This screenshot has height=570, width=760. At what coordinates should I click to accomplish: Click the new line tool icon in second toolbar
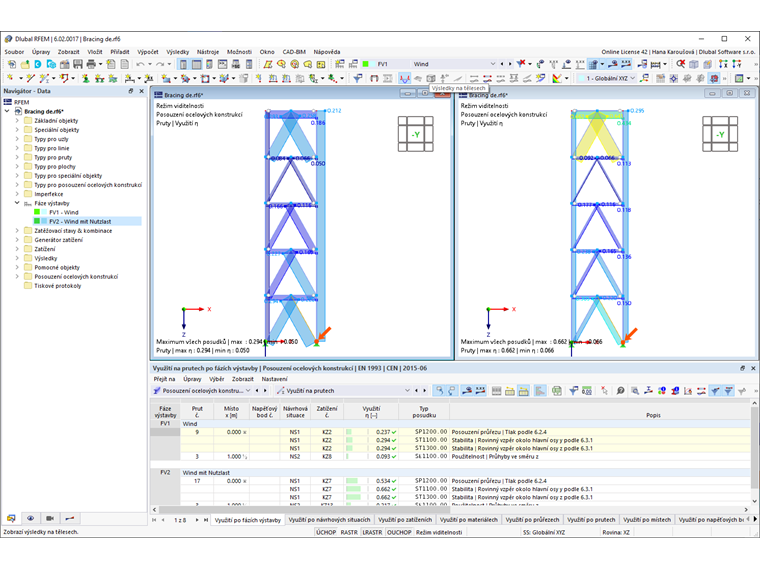coord(31,78)
